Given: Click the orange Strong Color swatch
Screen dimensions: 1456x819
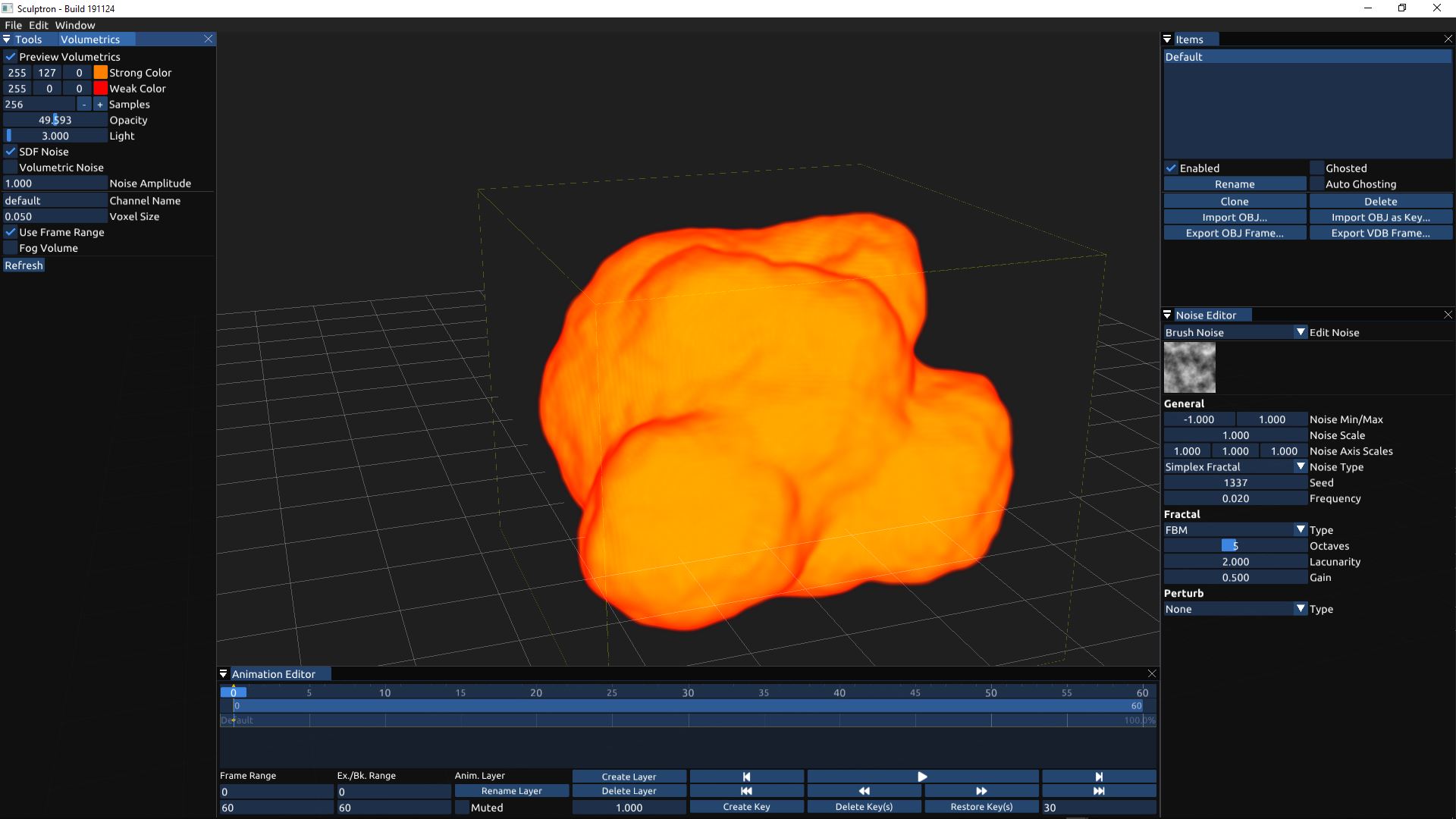Looking at the screenshot, I should click(x=100, y=73).
